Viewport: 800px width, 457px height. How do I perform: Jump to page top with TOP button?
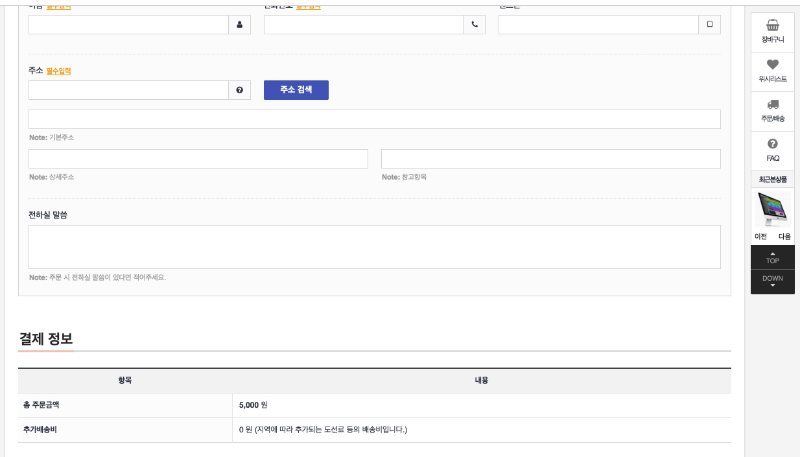coord(772,258)
